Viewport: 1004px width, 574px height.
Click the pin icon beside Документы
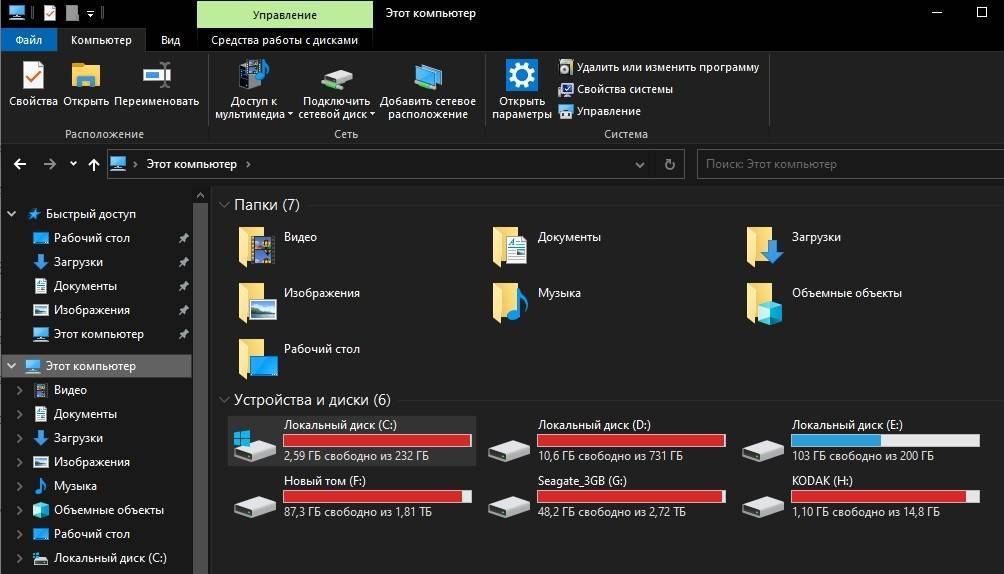click(183, 286)
